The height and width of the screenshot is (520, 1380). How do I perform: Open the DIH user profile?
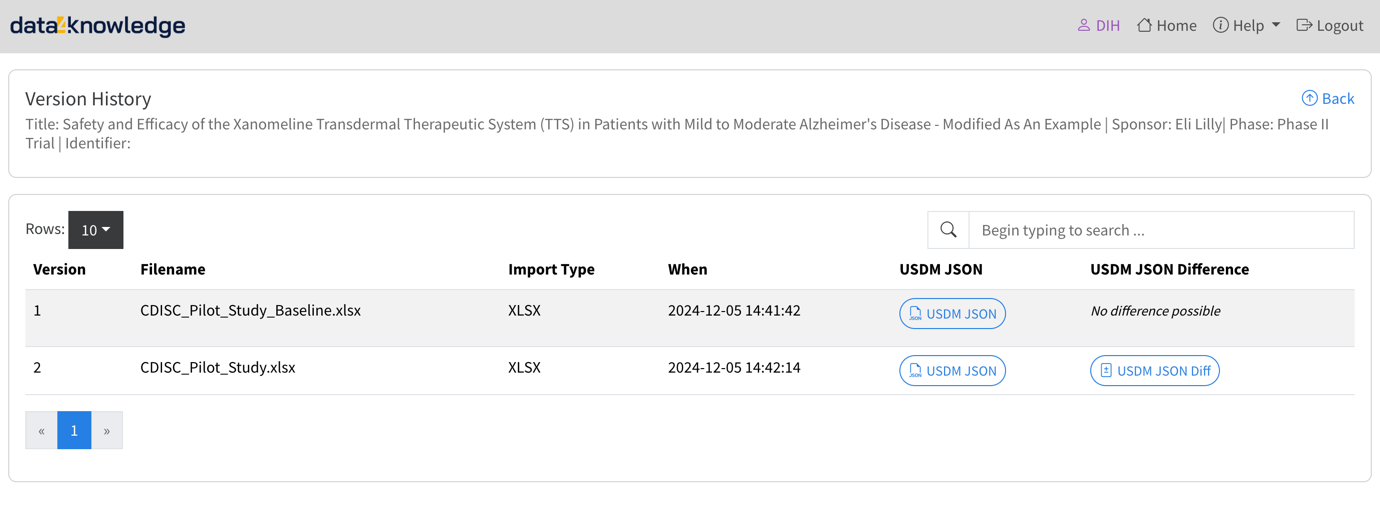click(1098, 26)
